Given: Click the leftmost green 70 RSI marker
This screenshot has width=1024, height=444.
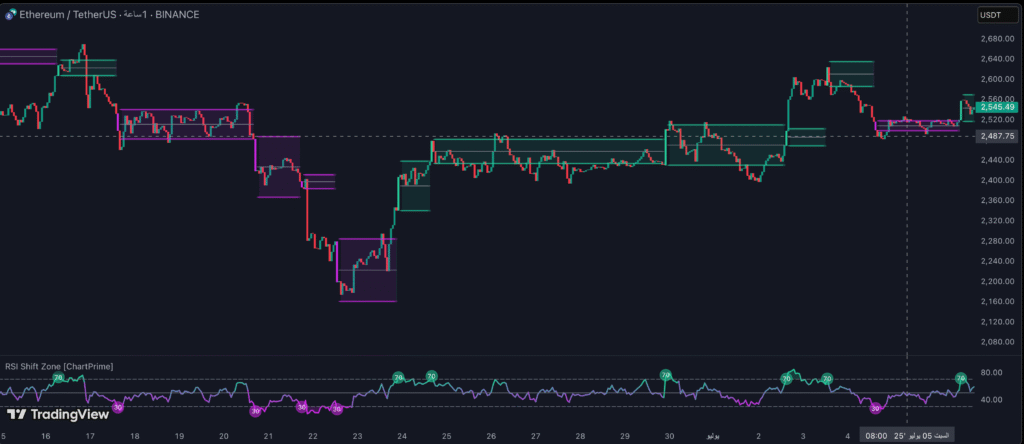Looking at the screenshot, I should tap(57, 377).
